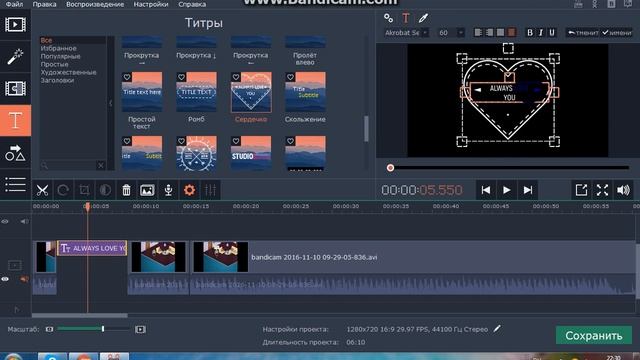Select the Популярные category

60,56
